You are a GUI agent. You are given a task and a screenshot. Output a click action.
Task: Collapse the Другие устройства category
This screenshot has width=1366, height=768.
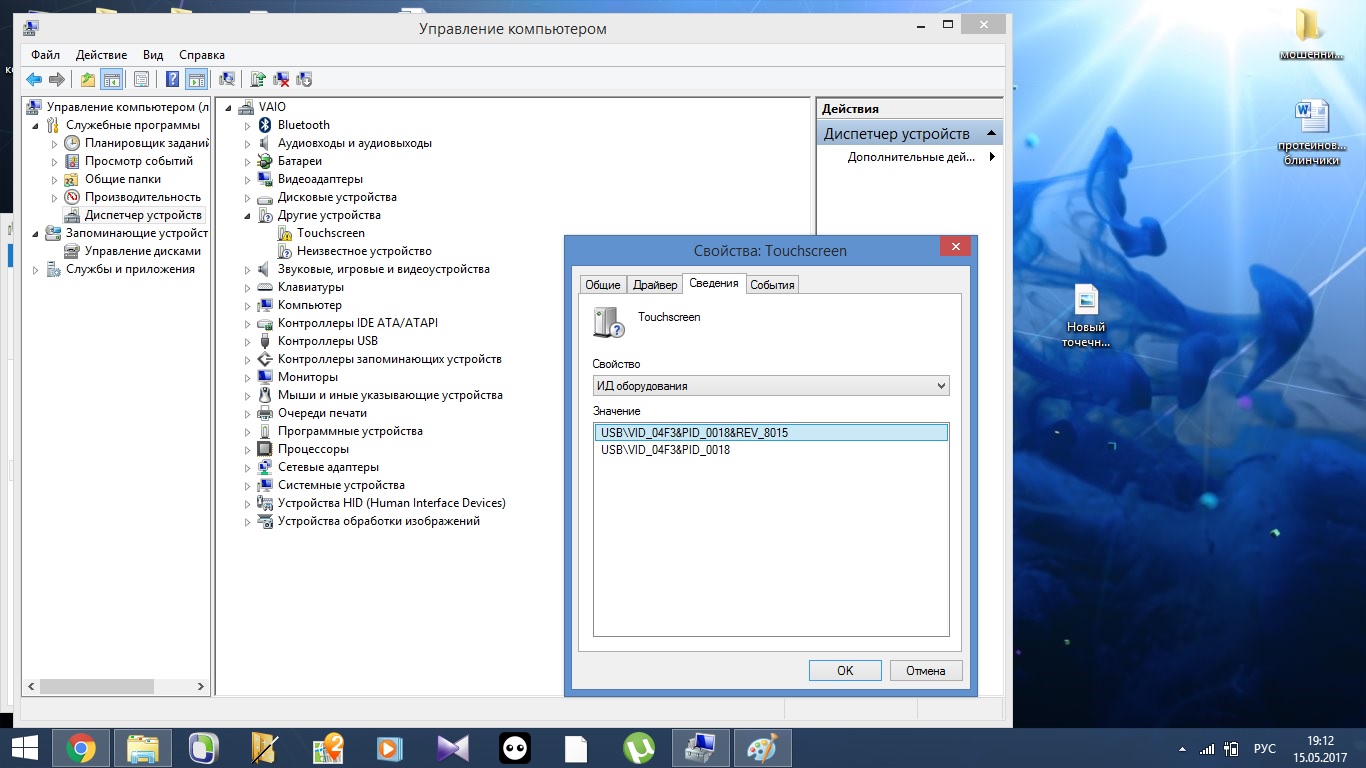(x=248, y=216)
